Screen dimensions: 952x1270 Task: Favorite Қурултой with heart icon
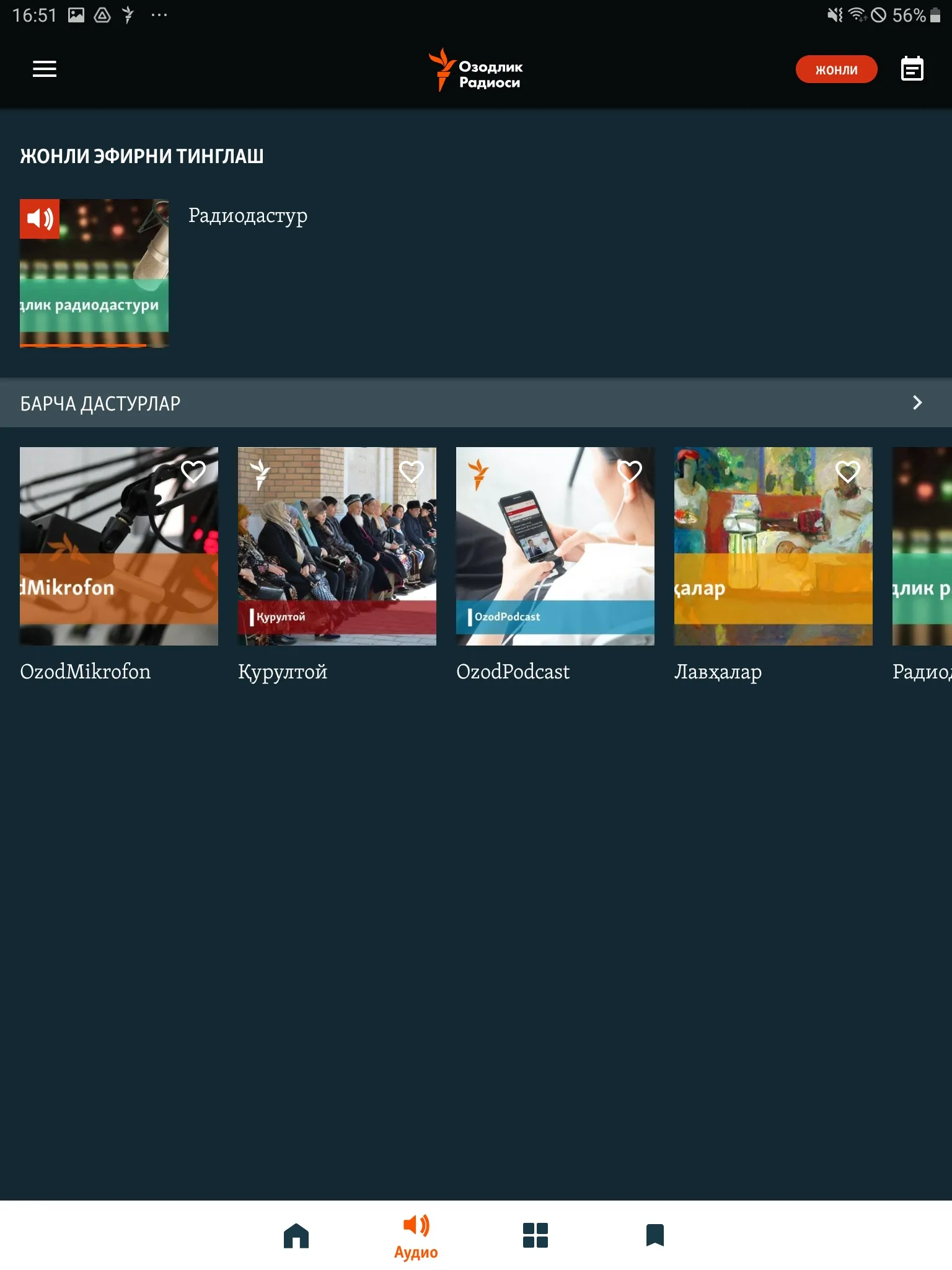coord(412,472)
